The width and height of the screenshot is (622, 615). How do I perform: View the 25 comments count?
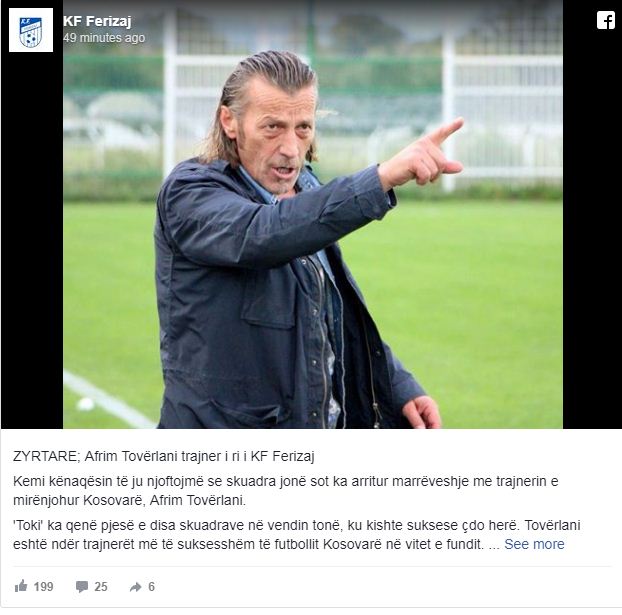101,586
